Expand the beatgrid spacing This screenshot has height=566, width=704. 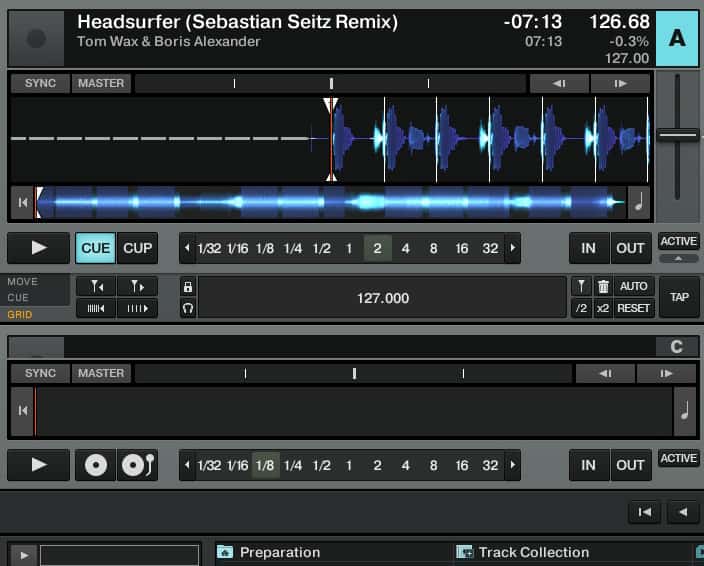[137, 308]
